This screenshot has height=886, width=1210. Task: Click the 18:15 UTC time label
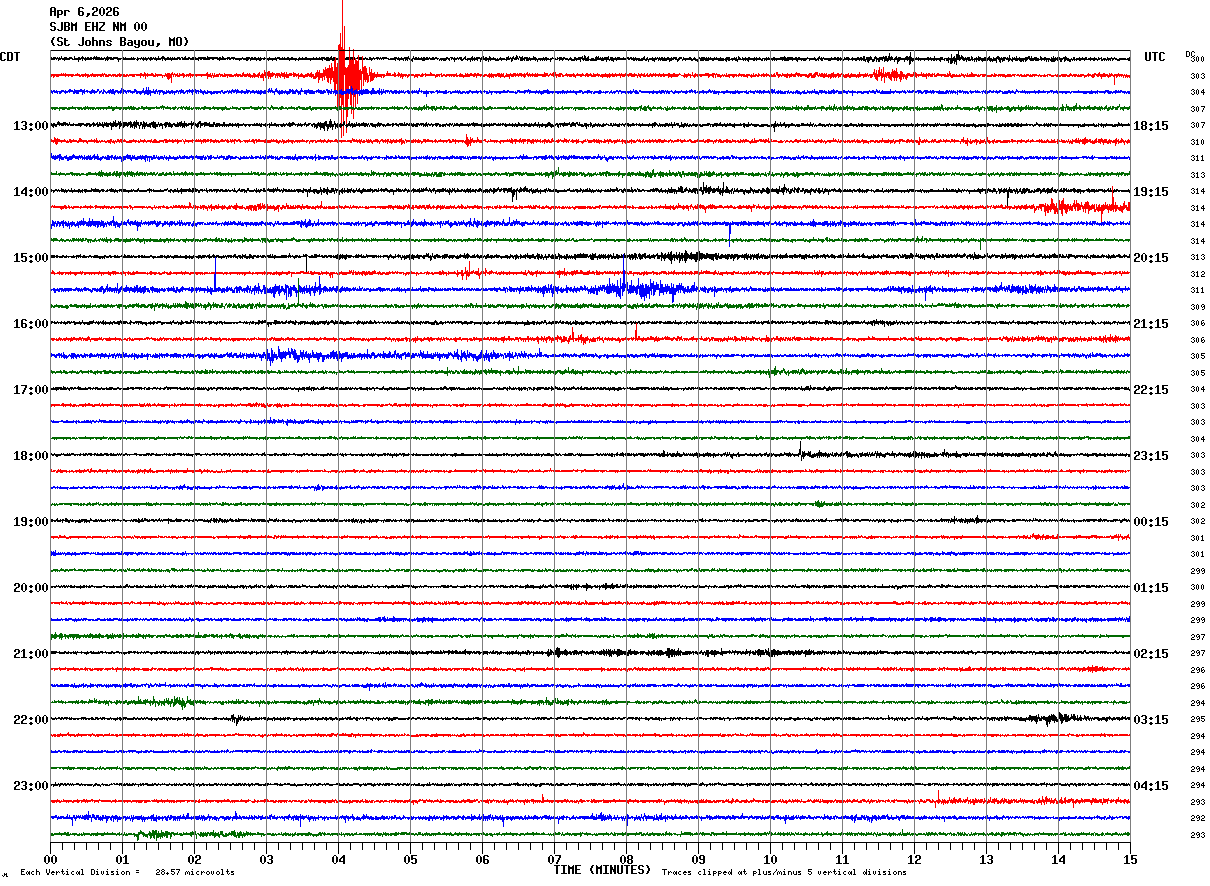point(1150,126)
